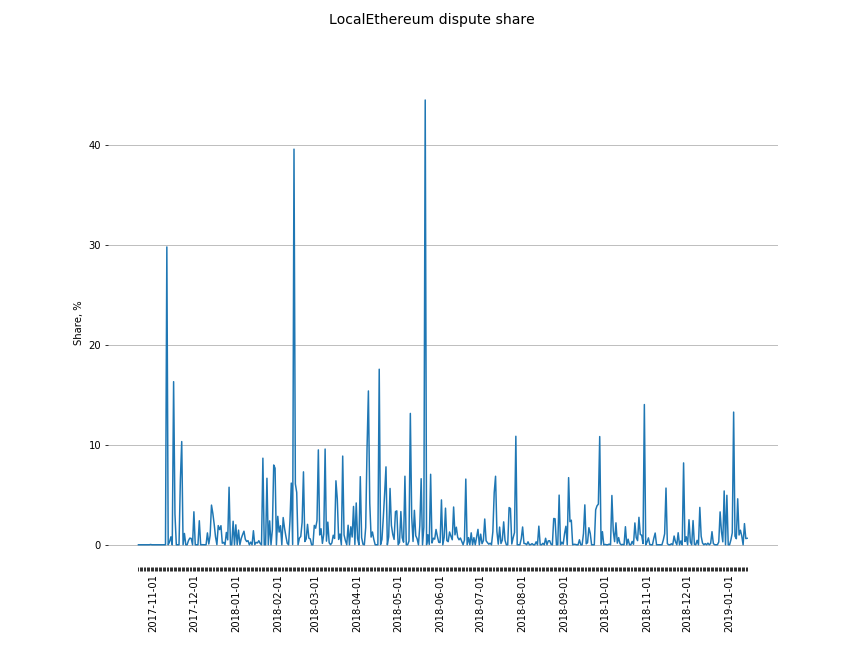Click the x-axis date label 2018-06-01
Image resolution: width=864 pixels, height=648 pixels.
[x=439, y=604]
